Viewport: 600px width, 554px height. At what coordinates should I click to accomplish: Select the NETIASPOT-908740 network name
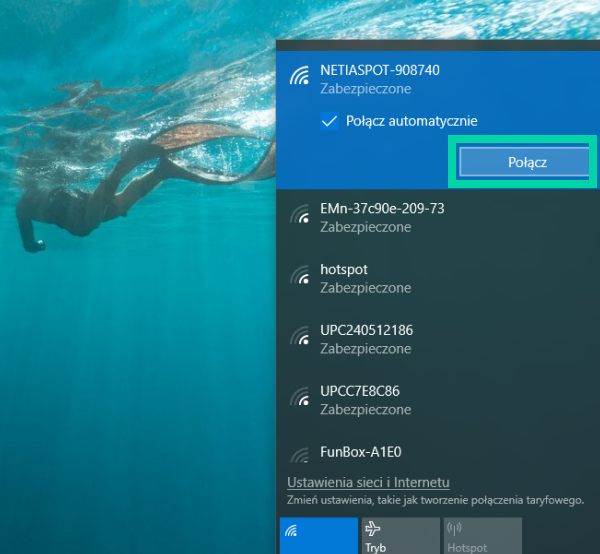pos(380,71)
